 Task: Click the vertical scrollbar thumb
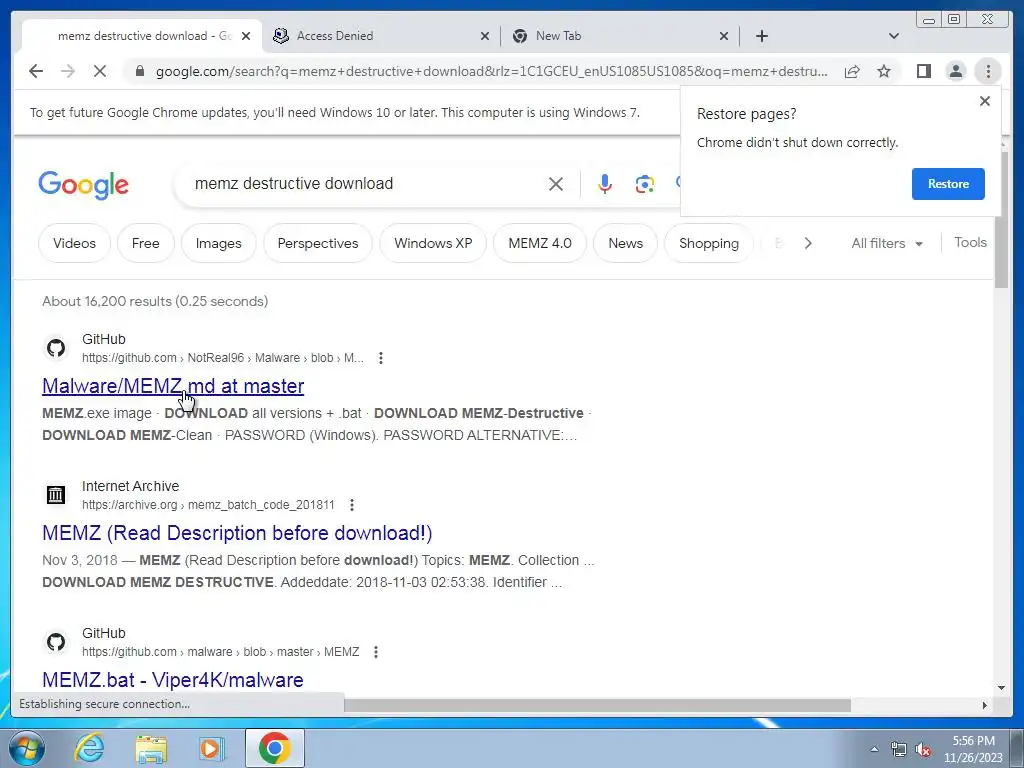[1002, 220]
